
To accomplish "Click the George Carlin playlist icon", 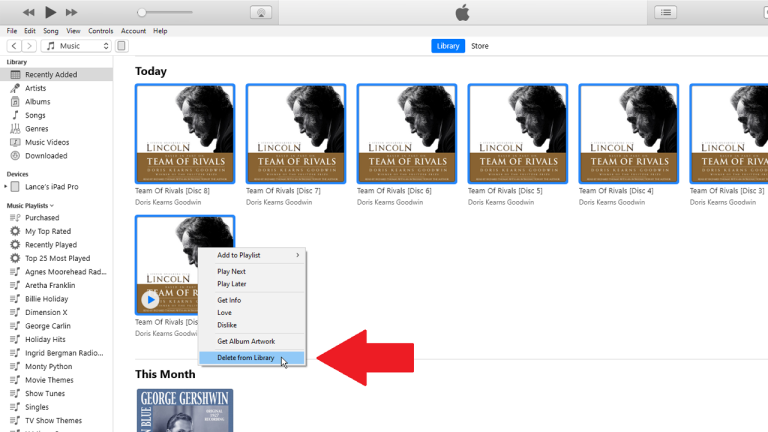I will (15, 326).
